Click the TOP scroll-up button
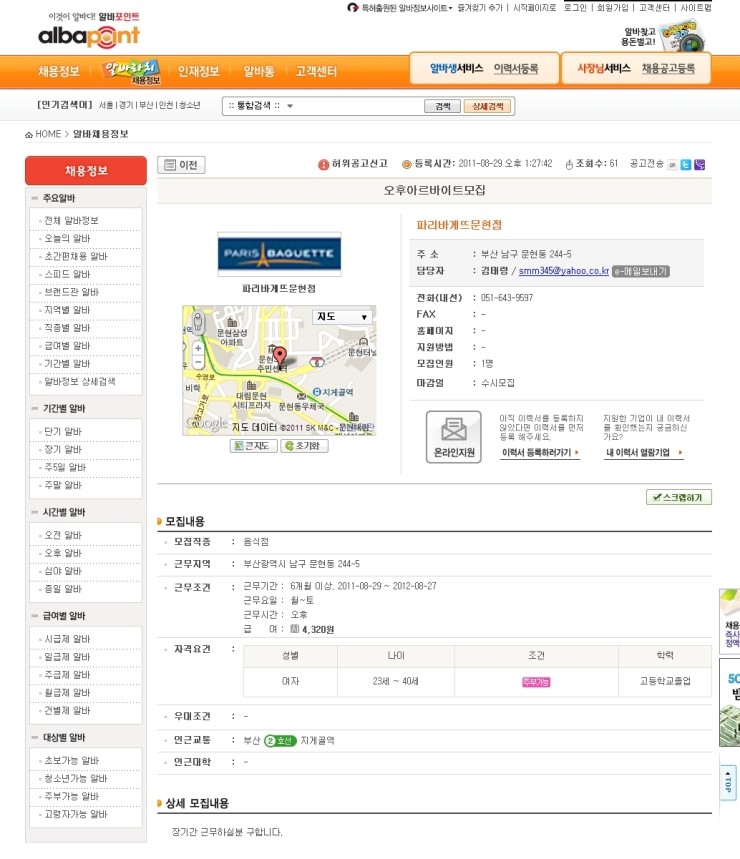The height and width of the screenshot is (859, 740). [728, 783]
